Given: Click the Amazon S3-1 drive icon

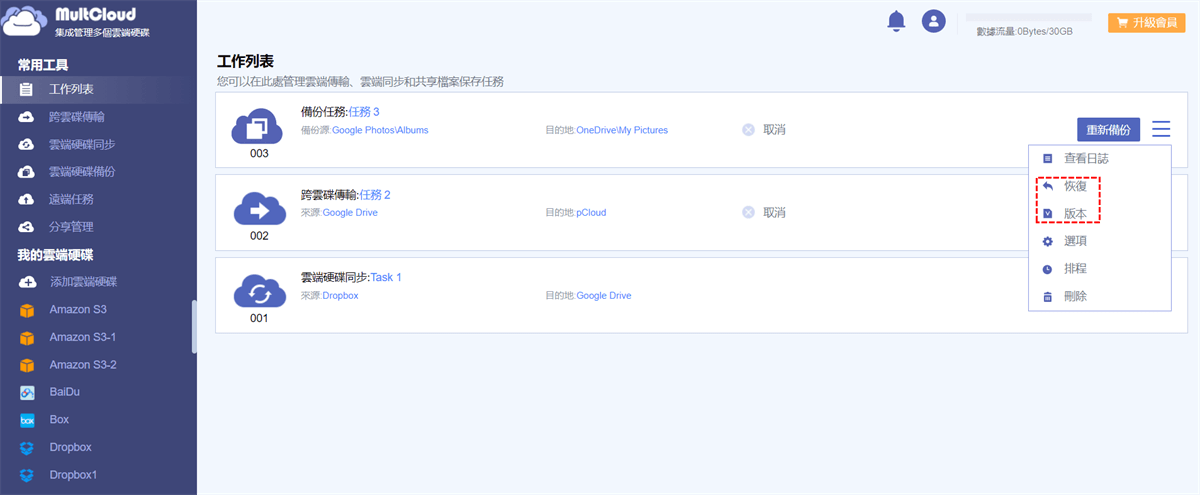Looking at the screenshot, I should click(x=27, y=338).
